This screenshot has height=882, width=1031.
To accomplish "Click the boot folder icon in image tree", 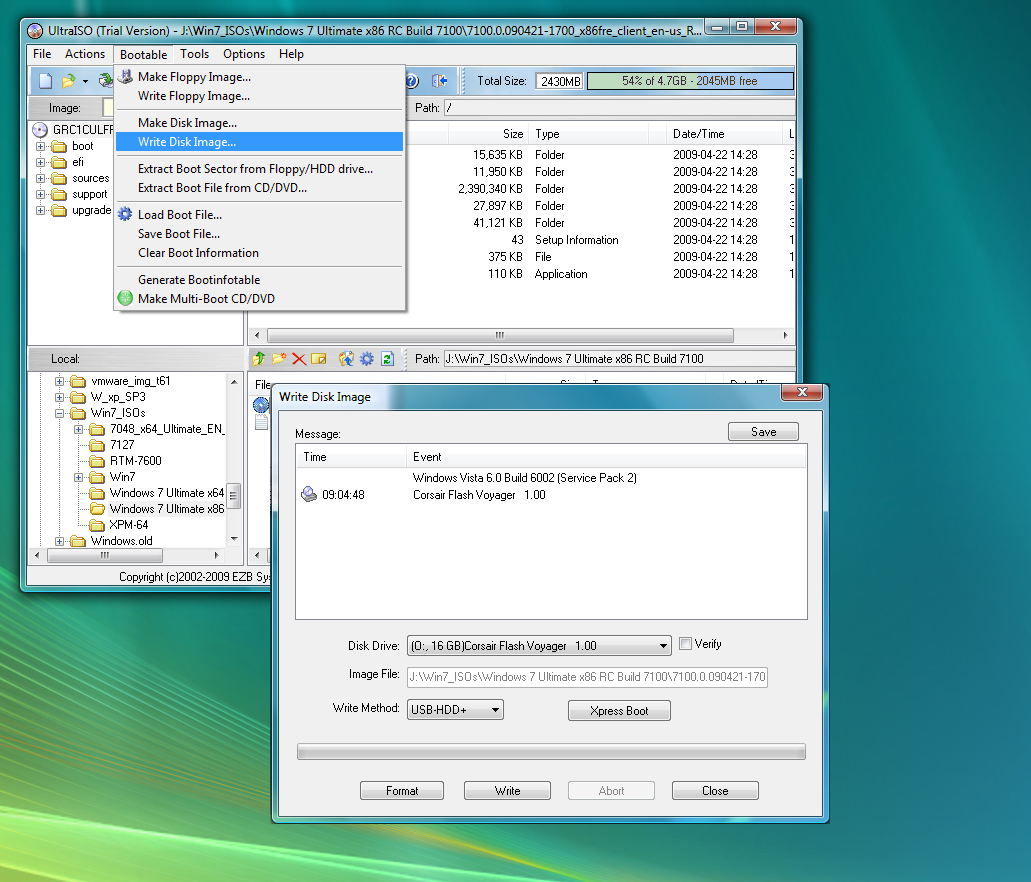I will [59, 146].
